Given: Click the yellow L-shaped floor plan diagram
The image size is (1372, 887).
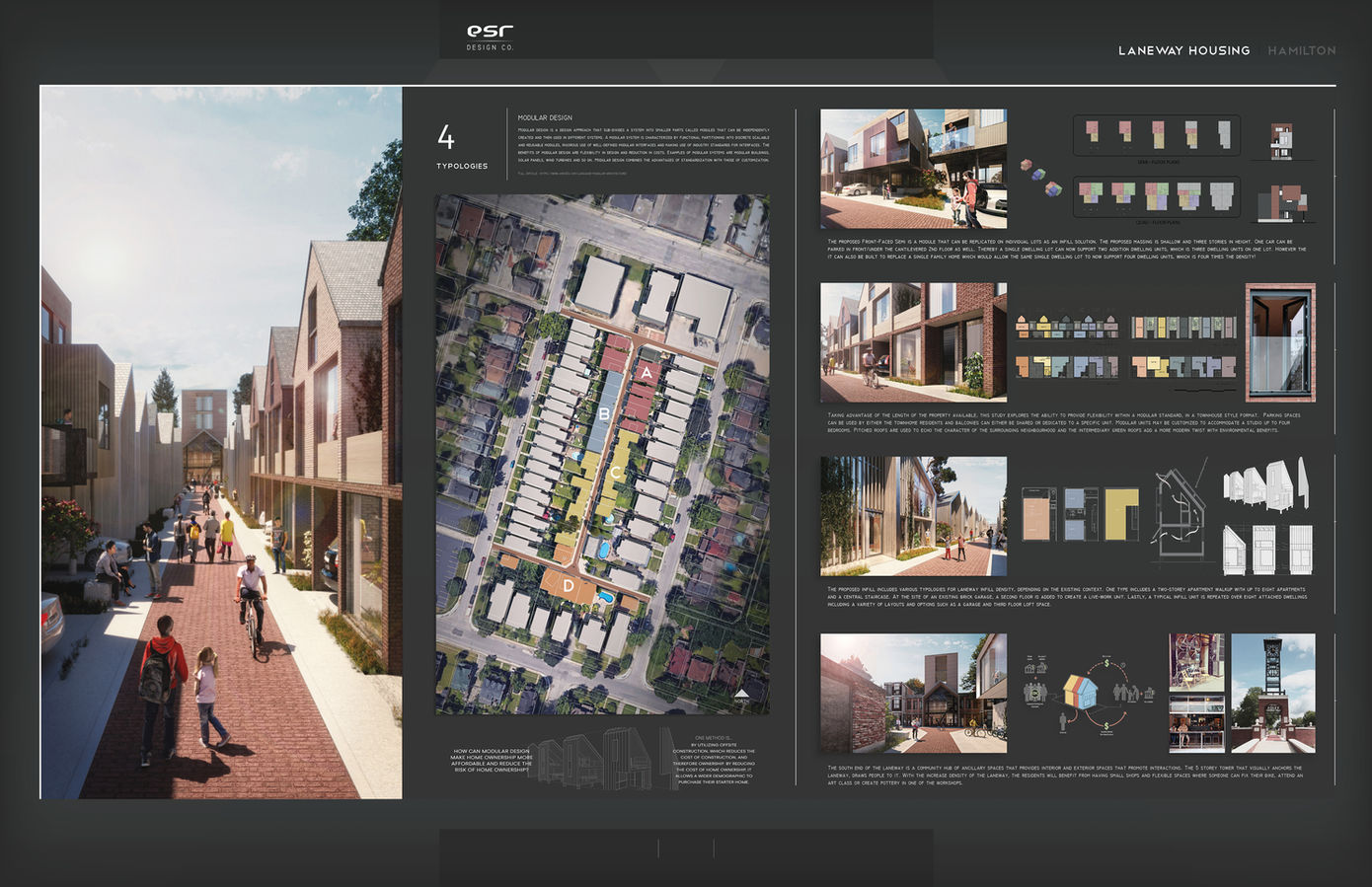Looking at the screenshot, I should tap(1121, 514).
